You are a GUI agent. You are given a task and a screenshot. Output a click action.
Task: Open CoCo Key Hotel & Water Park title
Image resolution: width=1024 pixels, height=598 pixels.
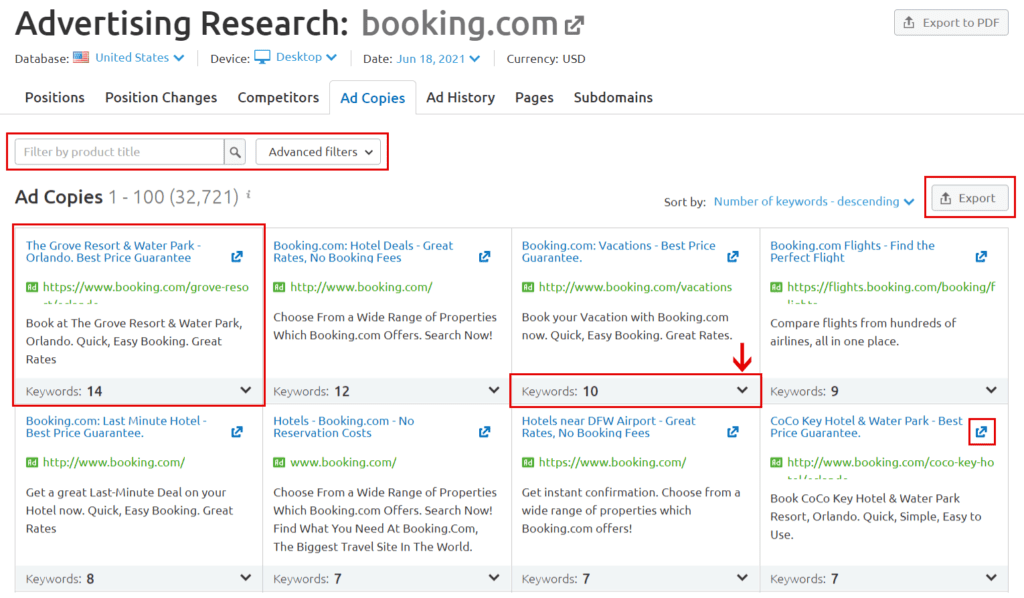click(x=866, y=427)
